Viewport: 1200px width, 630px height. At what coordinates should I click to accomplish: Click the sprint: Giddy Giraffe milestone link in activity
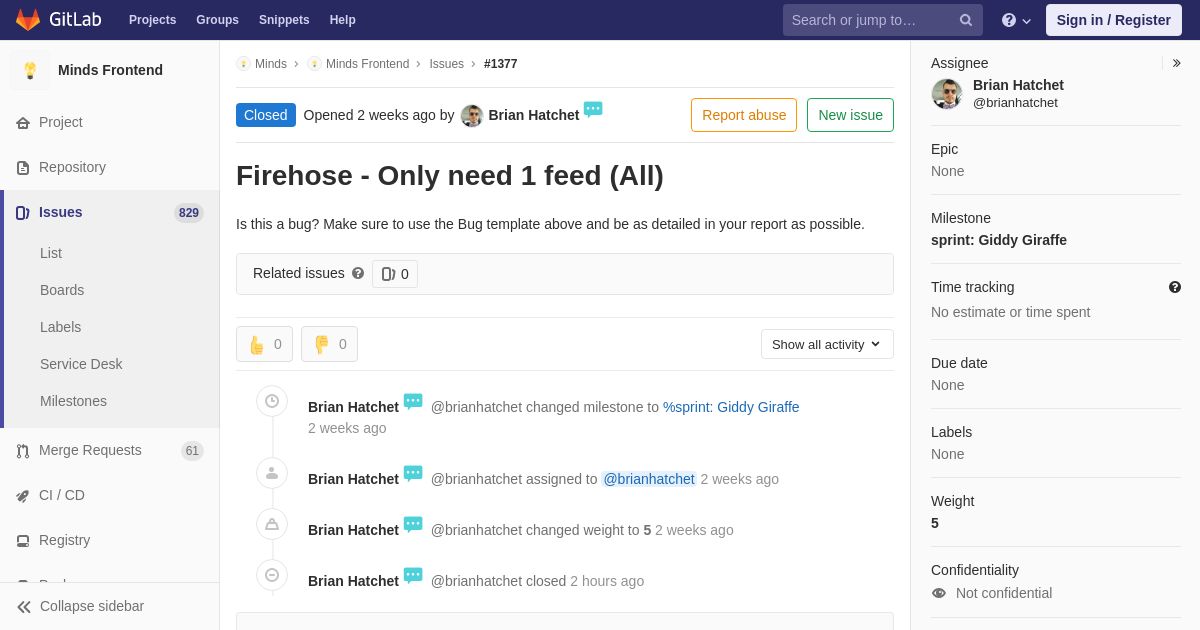point(731,407)
